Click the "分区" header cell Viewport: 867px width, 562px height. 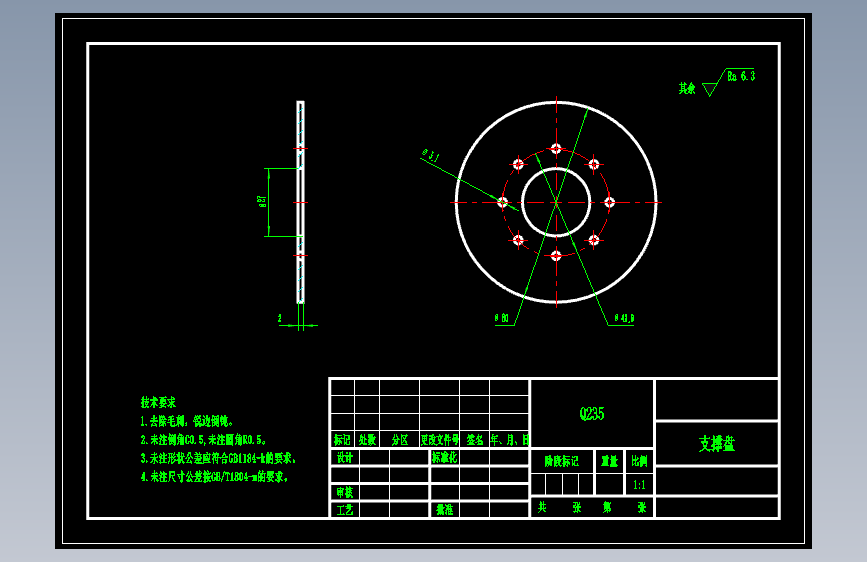click(x=399, y=440)
